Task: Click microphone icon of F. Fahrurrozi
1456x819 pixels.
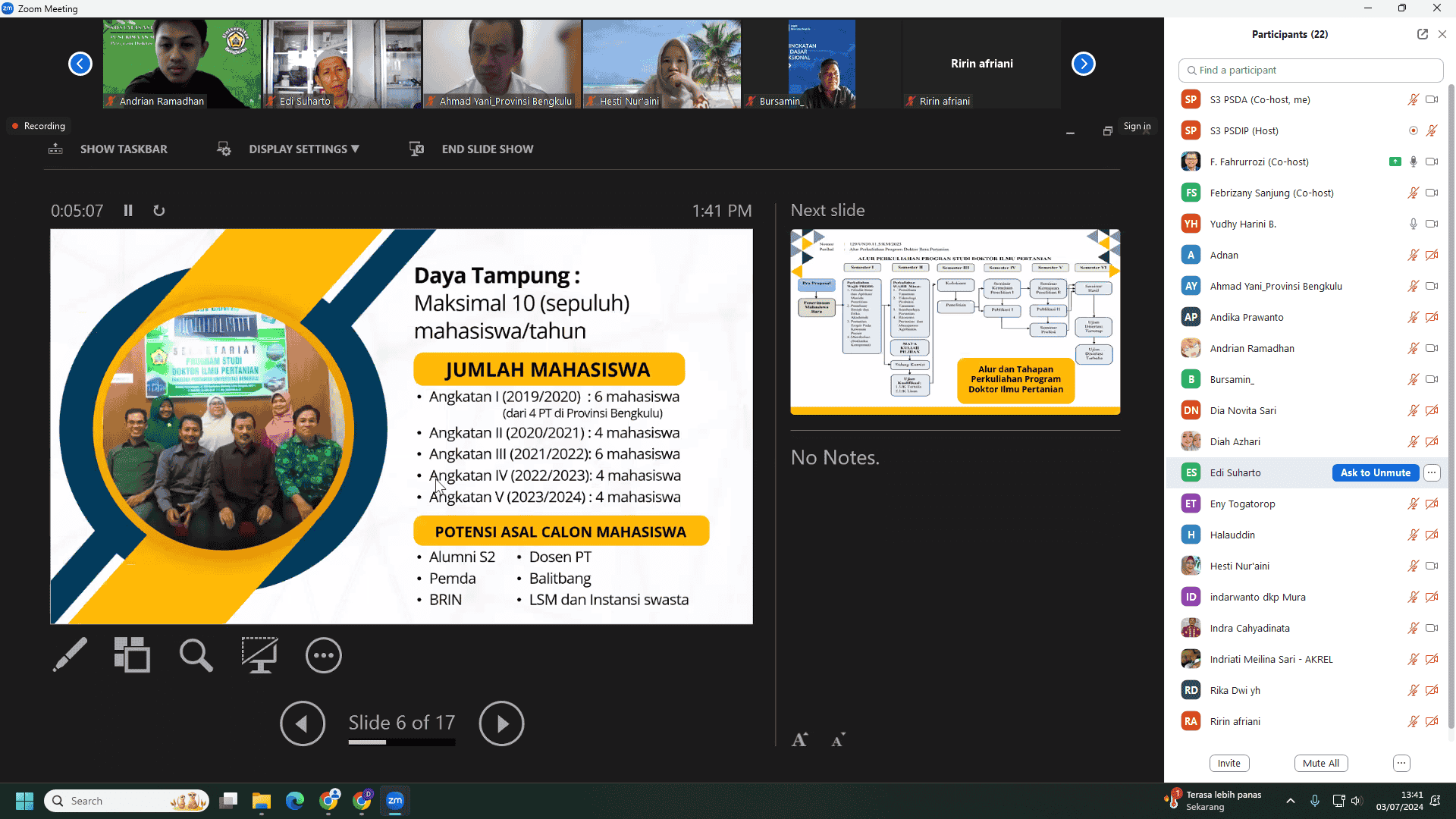Action: coord(1413,162)
